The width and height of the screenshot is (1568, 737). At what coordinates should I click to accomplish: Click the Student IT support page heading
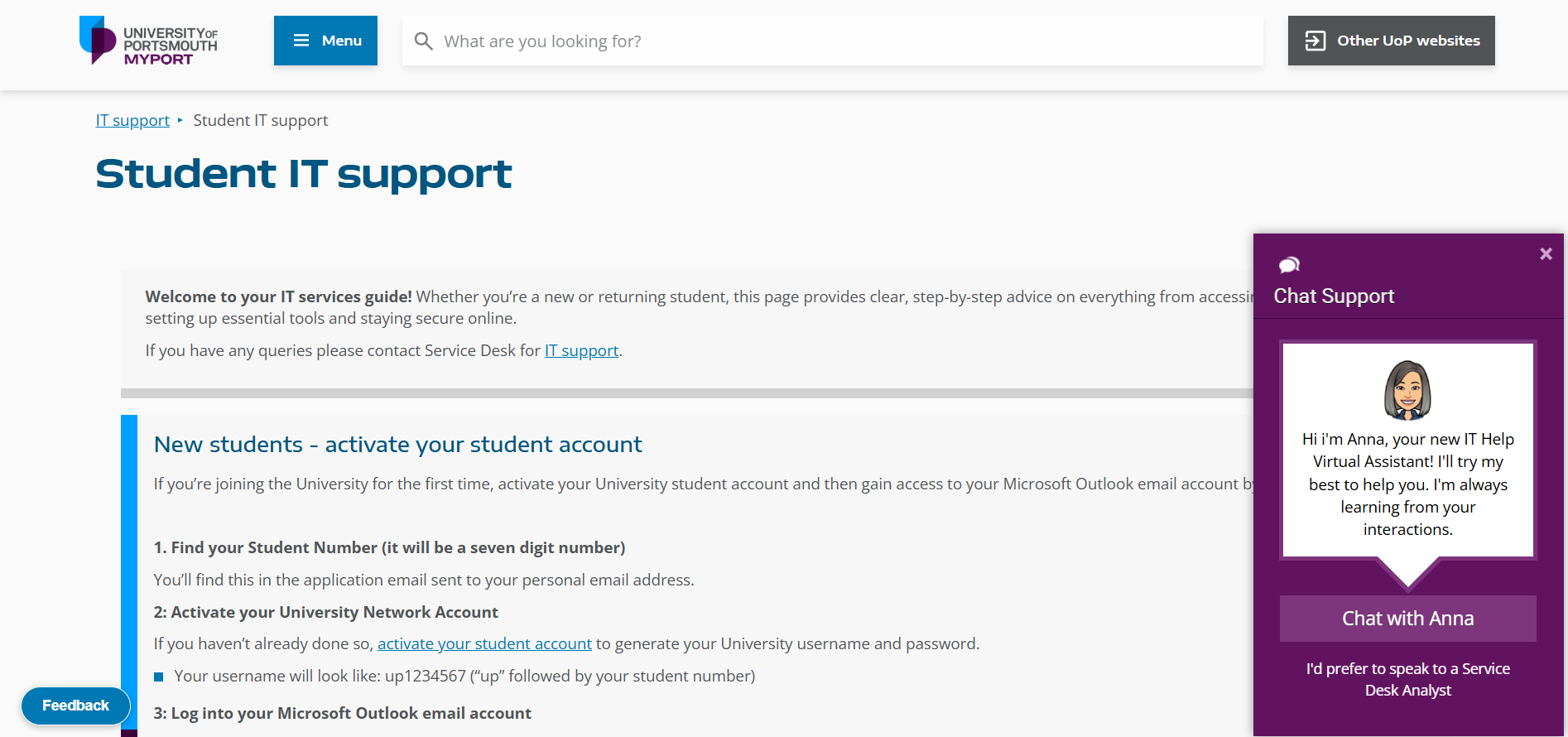pyautogui.click(x=304, y=173)
